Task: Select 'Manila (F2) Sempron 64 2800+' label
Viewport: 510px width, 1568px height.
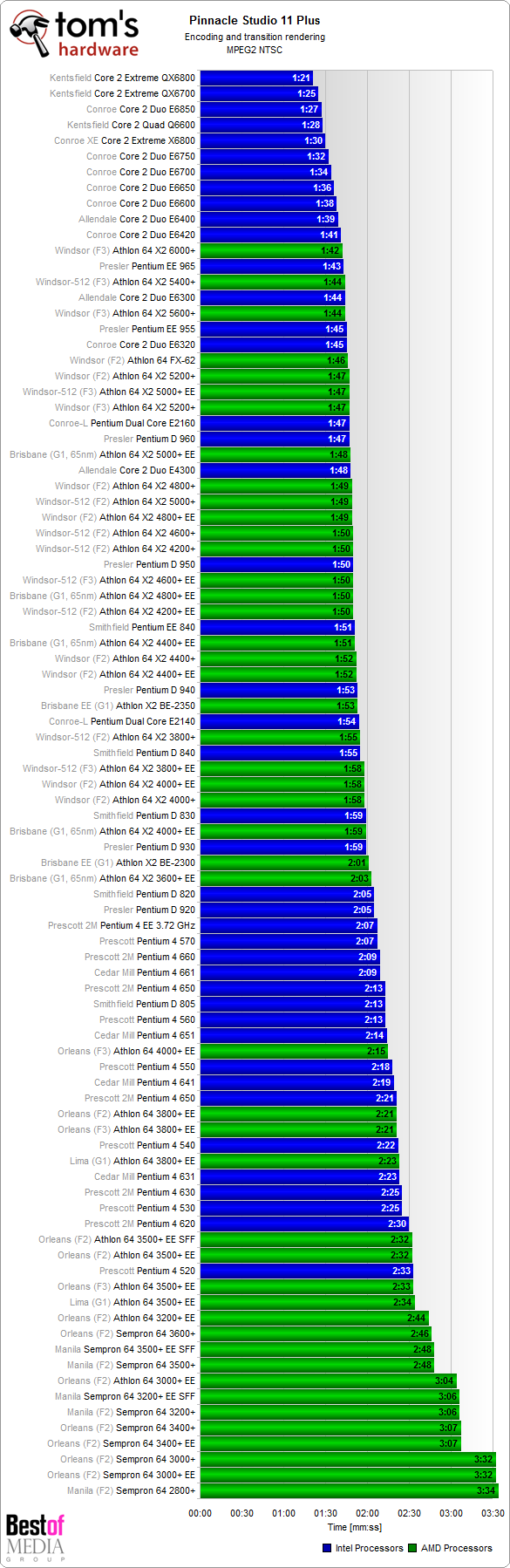Action: pyautogui.click(x=131, y=1490)
